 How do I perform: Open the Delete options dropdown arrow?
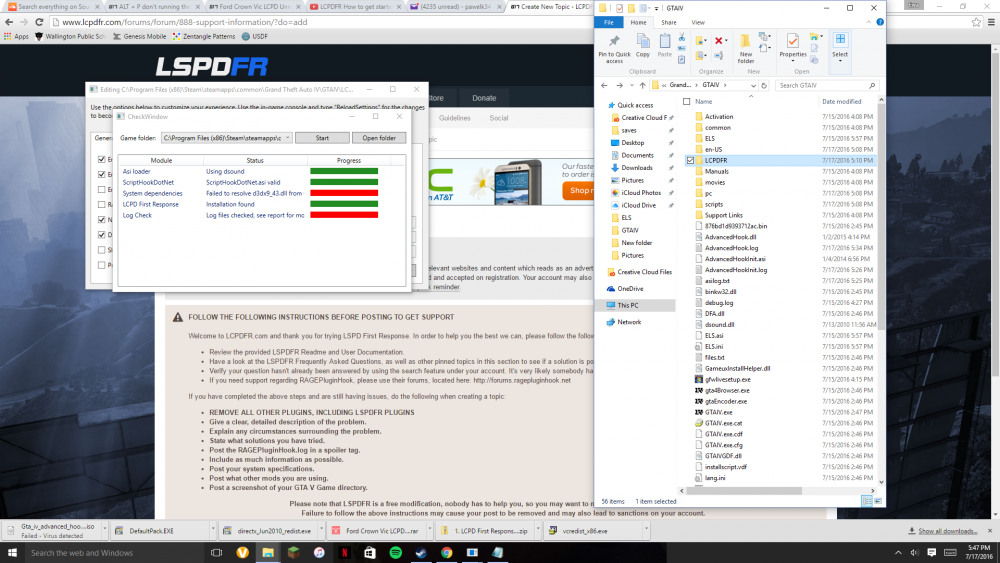coord(726,41)
